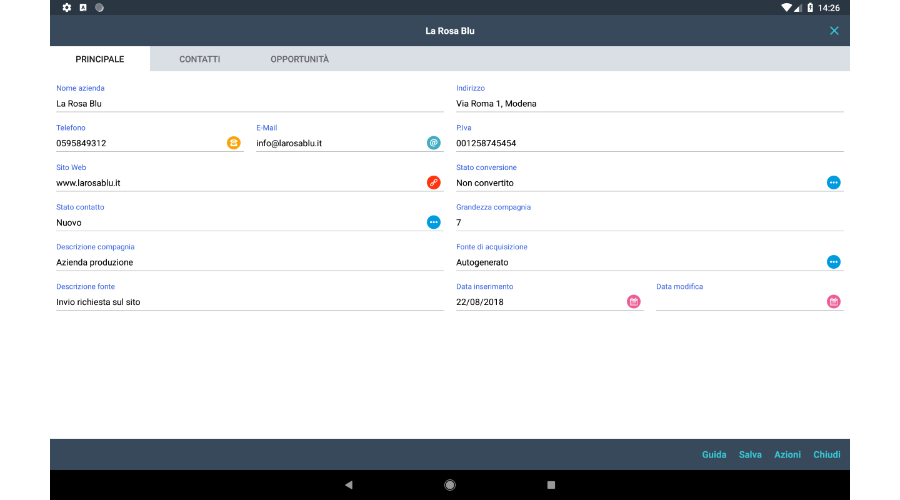
Task: Switch to the CONTATTI tab
Action: pyautogui.click(x=200, y=59)
